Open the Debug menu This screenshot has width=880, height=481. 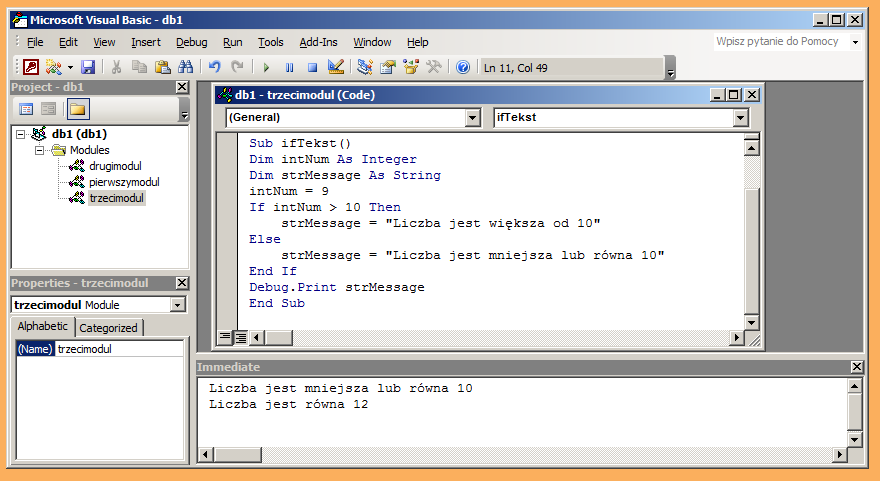click(191, 42)
